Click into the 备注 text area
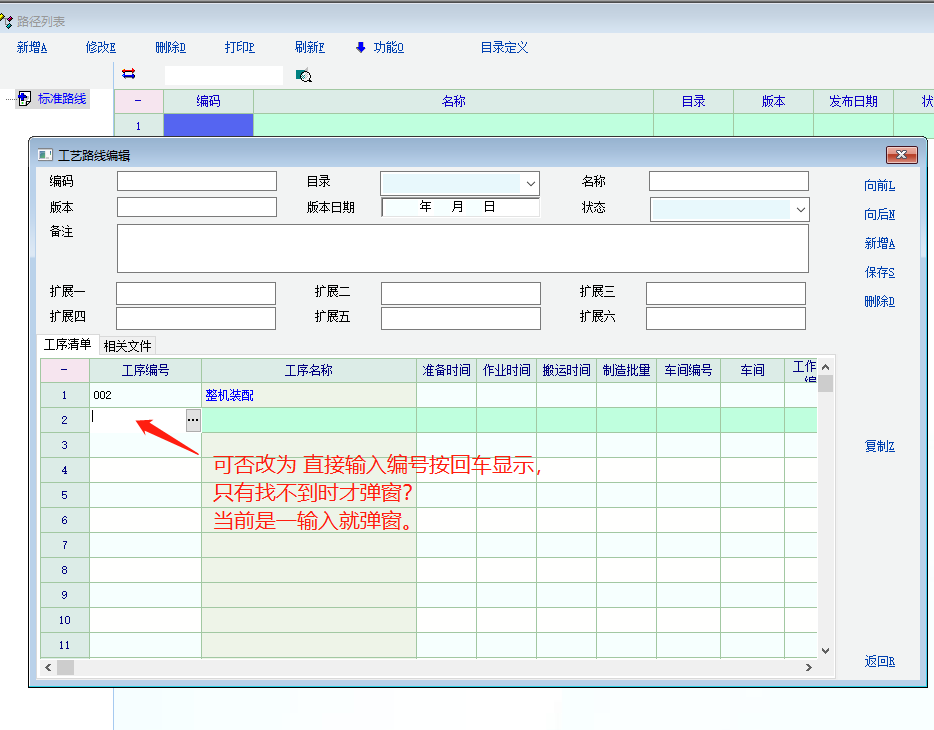Image resolution: width=934 pixels, height=730 pixels. coord(462,248)
